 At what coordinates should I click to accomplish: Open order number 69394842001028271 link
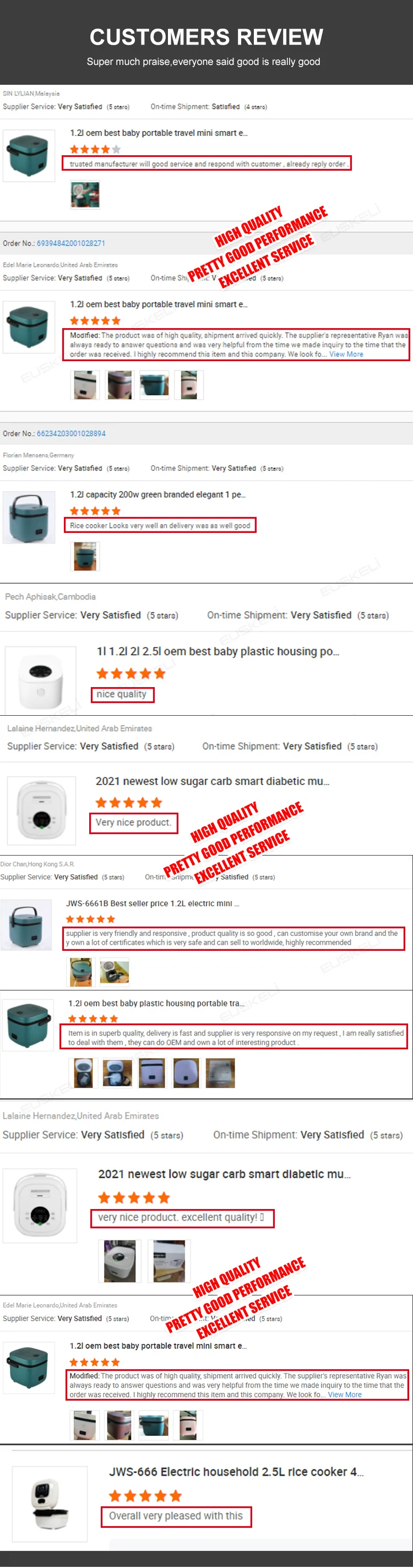(x=70, y=243)
